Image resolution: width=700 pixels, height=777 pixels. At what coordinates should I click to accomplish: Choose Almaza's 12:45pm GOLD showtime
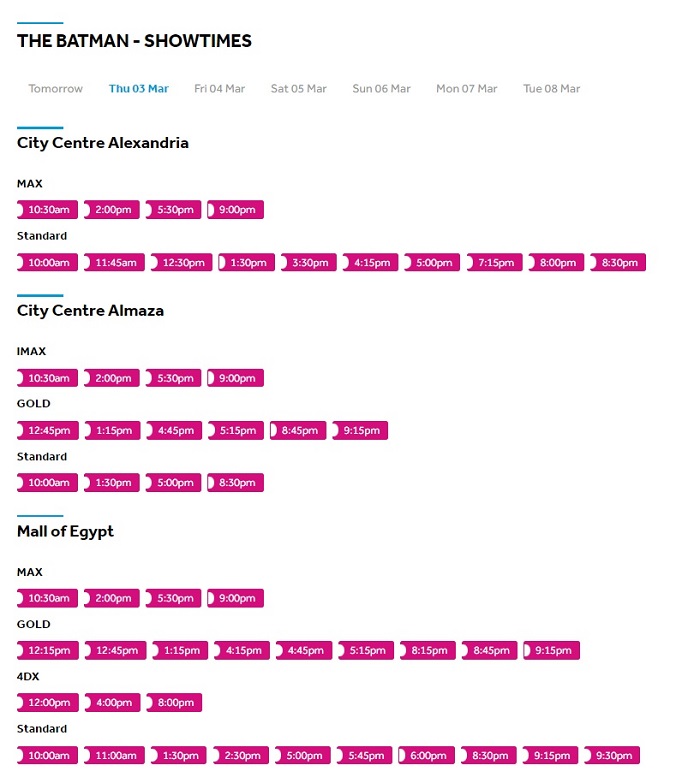(x=48, y=431)
